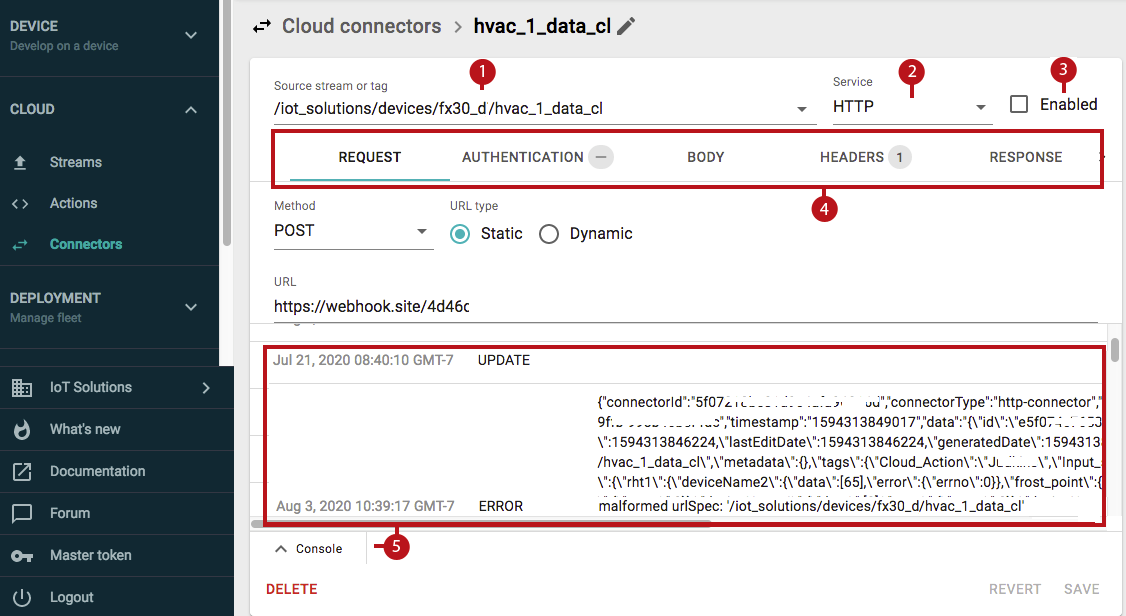1126x616 pixels.
Task: Click the Headers tab count badge
Action: coord(899,157)
